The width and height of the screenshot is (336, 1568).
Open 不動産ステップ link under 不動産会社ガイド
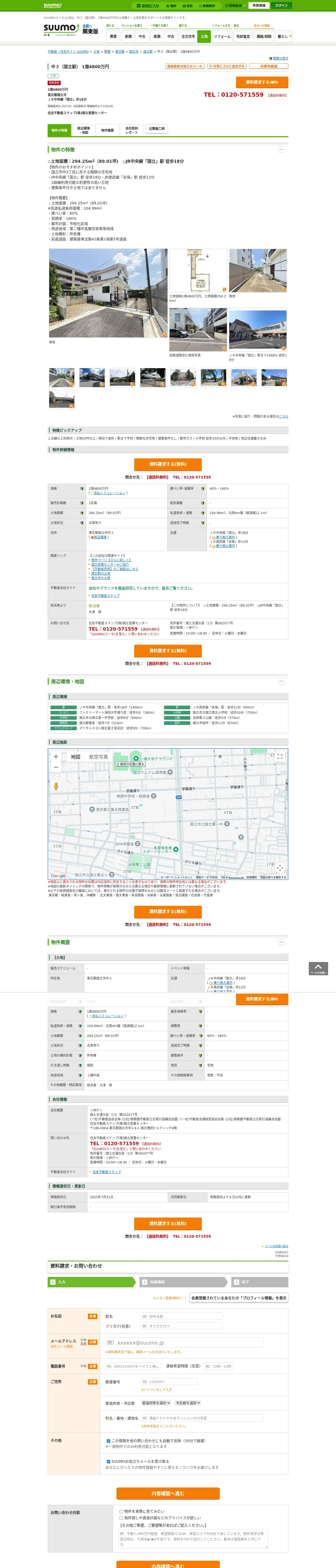[x=105, y=595]
